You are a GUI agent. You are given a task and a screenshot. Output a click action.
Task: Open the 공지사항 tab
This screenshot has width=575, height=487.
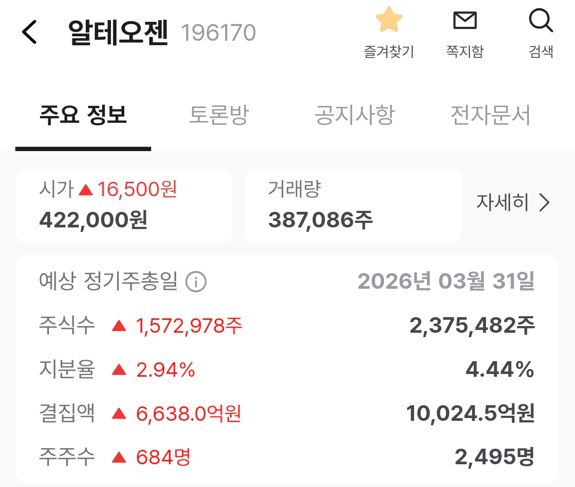(355, 115)
